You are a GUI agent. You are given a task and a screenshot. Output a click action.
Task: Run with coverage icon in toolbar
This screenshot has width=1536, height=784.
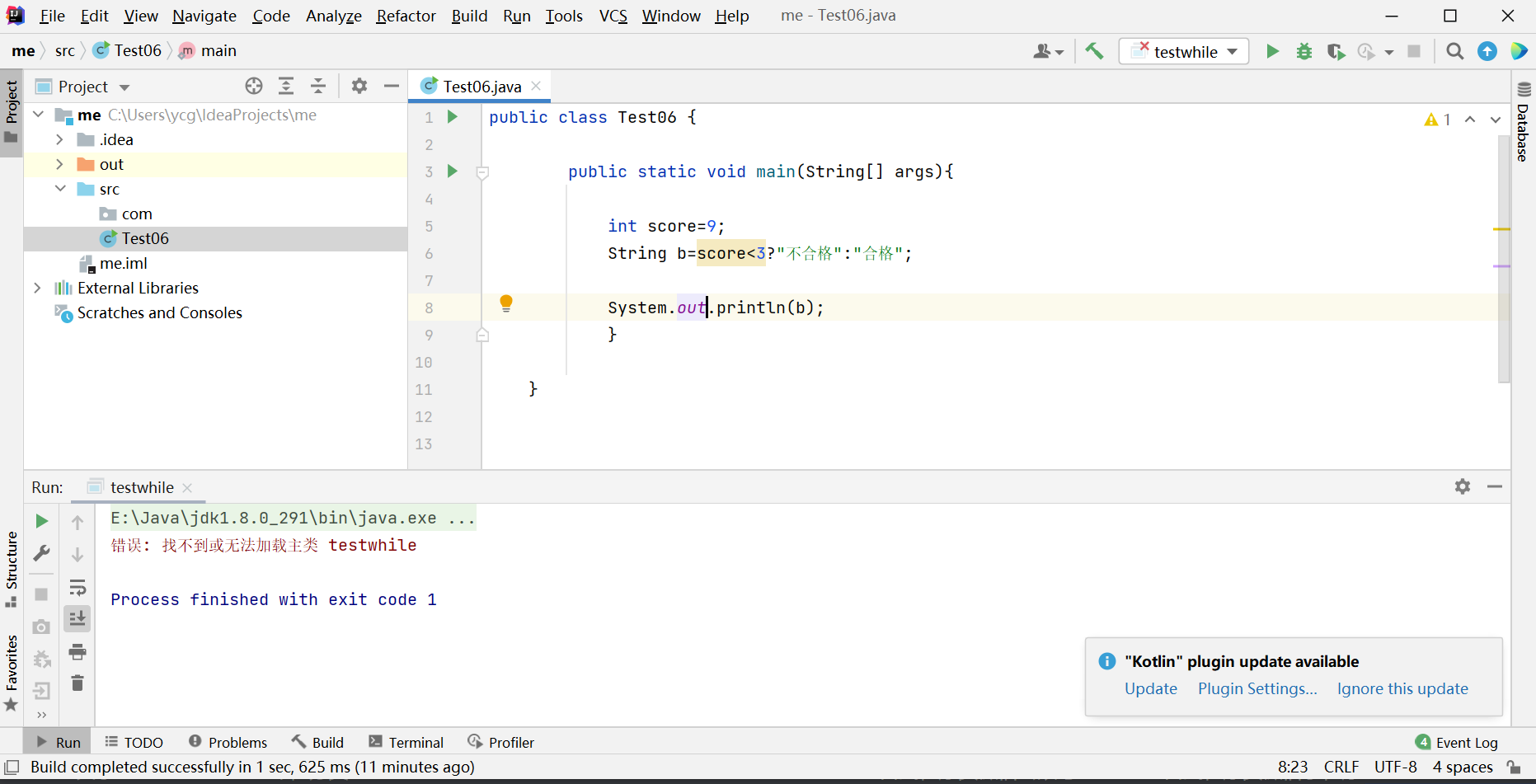1336,51
